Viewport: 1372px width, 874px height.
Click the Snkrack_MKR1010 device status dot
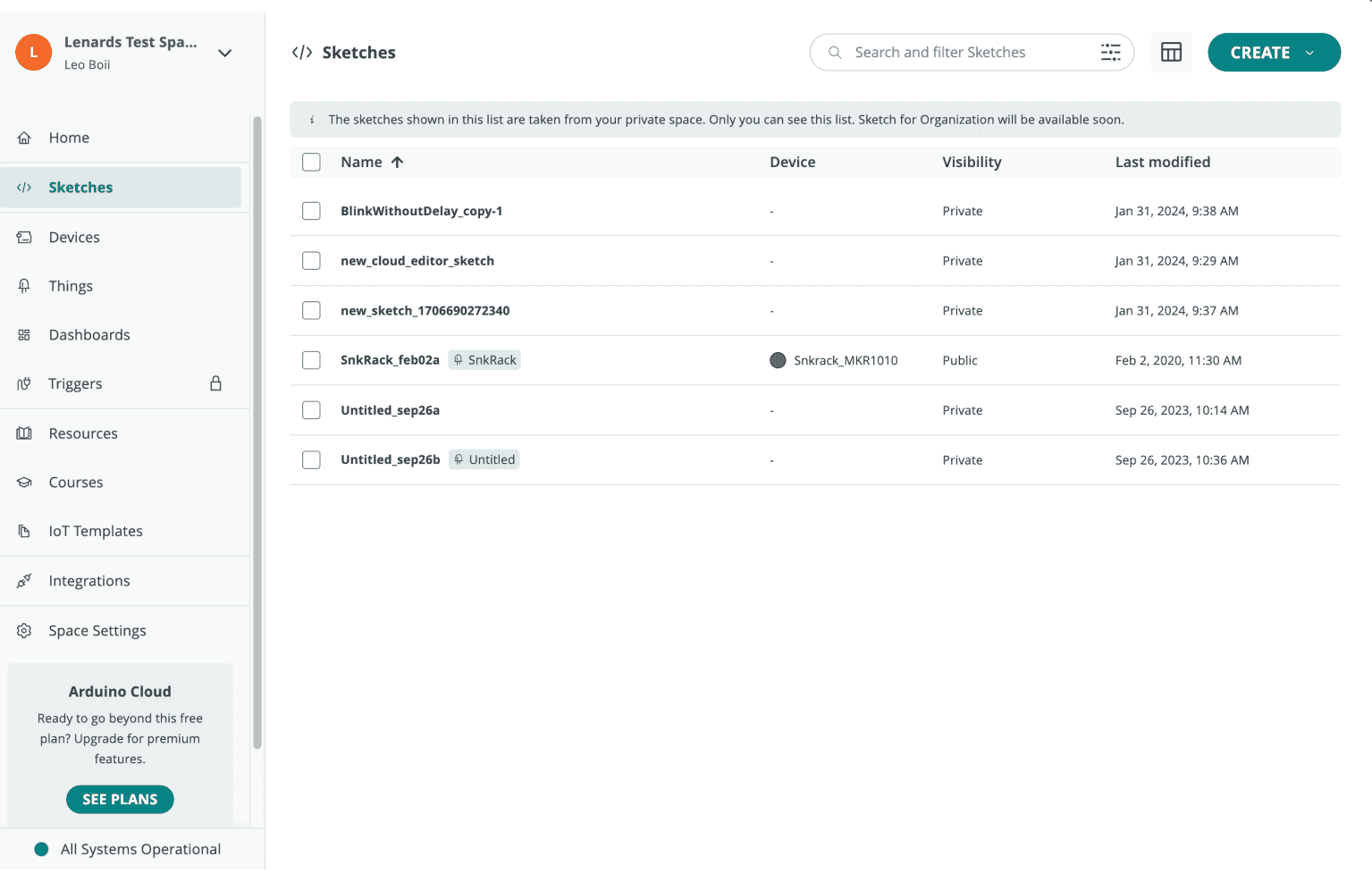click(x=778, y=360)
